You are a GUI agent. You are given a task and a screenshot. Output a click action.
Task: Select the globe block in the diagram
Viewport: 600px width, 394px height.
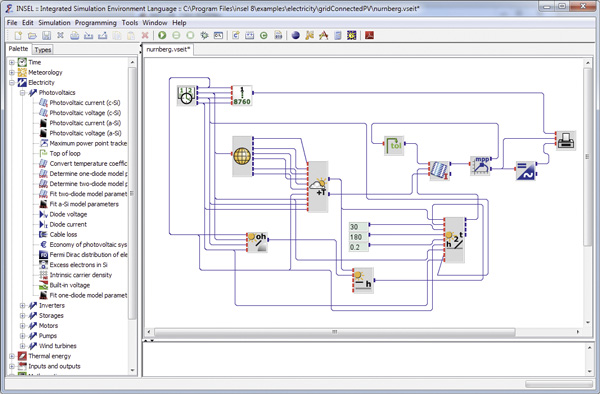point(242,156)
